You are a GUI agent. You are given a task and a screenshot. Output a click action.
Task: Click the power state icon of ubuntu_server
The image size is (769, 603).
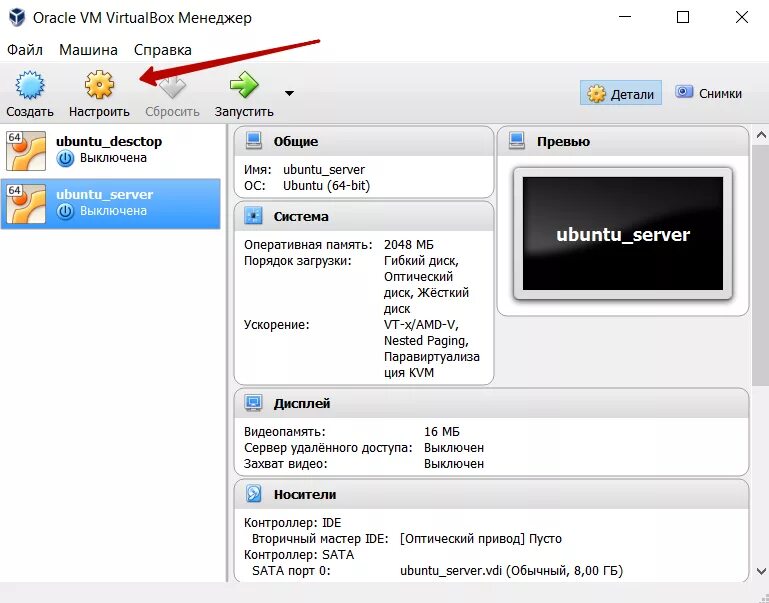click(65, 211)
